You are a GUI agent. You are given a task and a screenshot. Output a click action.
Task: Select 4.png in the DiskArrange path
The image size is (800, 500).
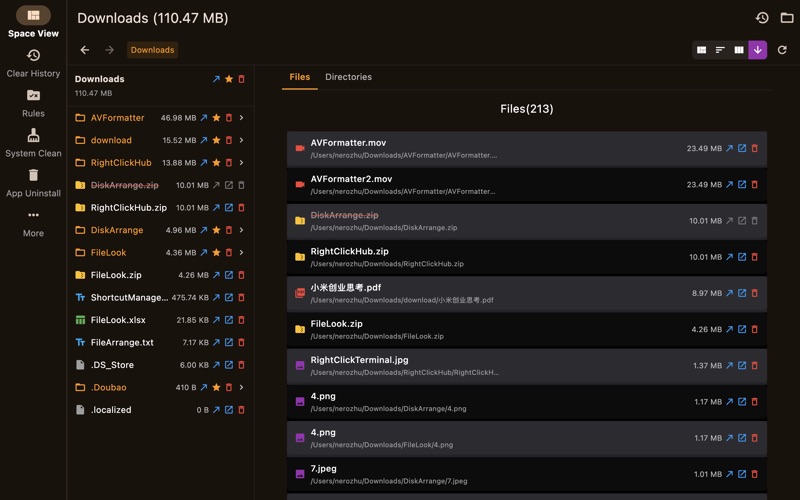coord(527,402)
